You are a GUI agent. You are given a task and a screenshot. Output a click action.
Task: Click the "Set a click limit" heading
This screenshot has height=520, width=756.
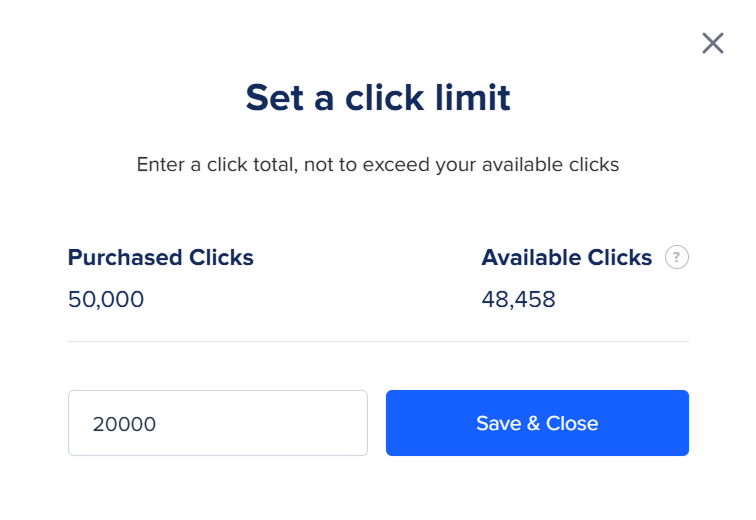coord(378,98)
